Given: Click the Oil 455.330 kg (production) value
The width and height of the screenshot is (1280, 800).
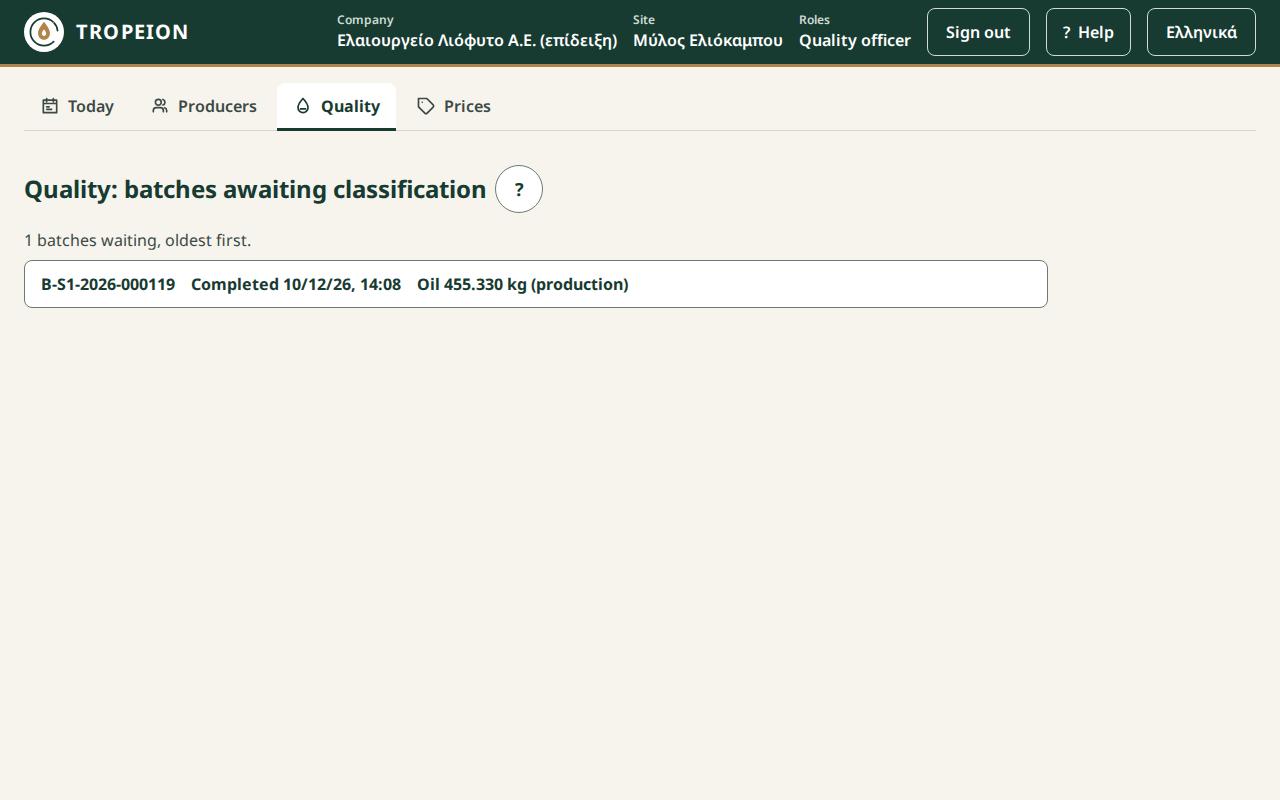Looking at the screenshot, I should coord(523,284).
